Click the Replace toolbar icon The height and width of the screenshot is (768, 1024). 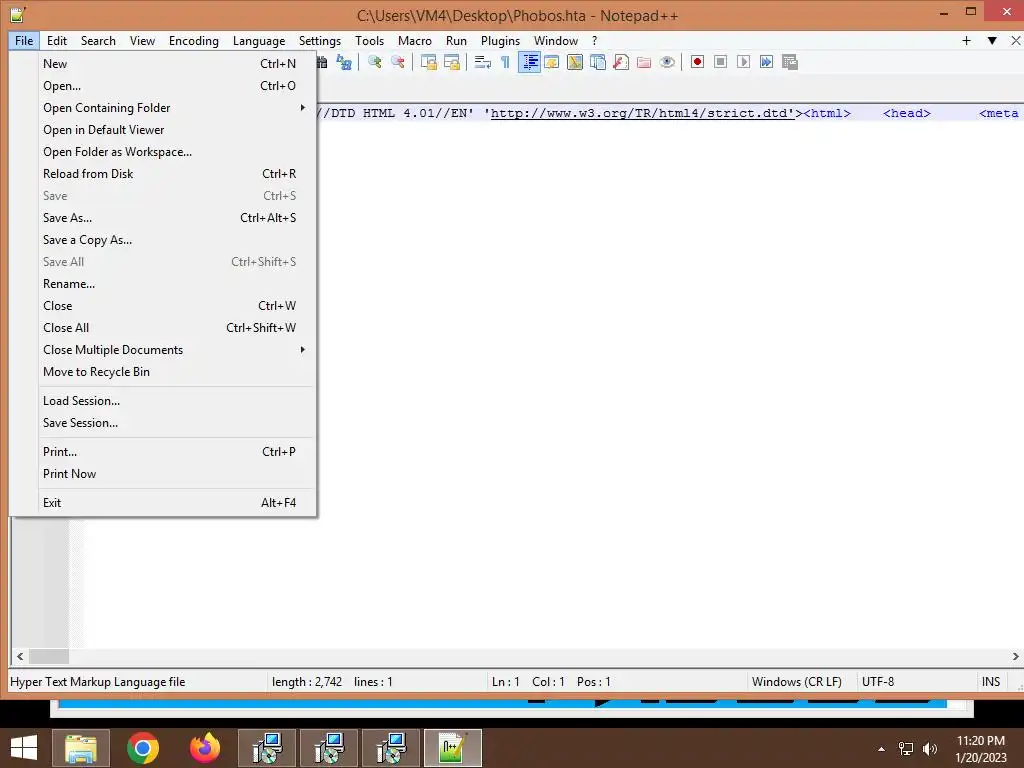pyautogui.click(x=344, y=62)
